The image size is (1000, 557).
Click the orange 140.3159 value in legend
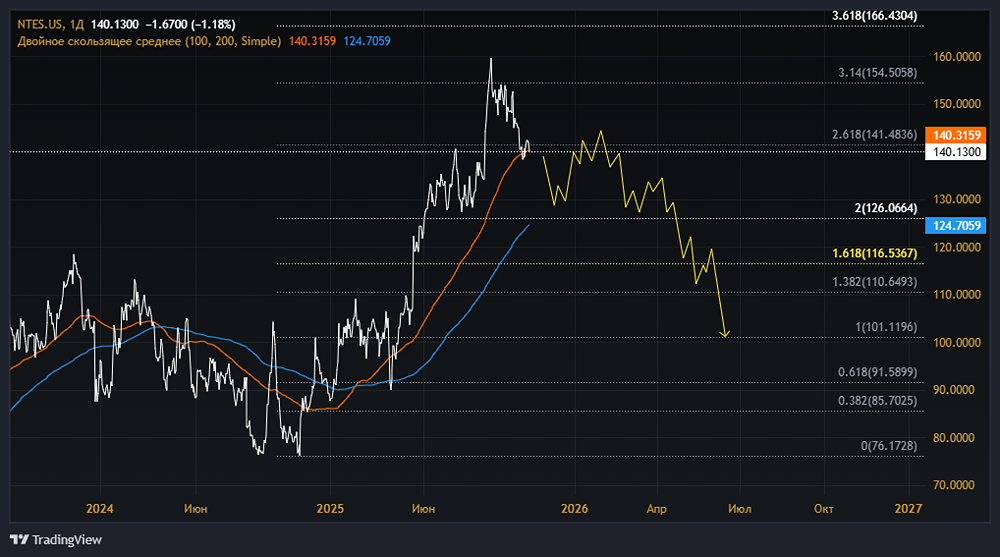pyautogui.click(x=313, y=42)
